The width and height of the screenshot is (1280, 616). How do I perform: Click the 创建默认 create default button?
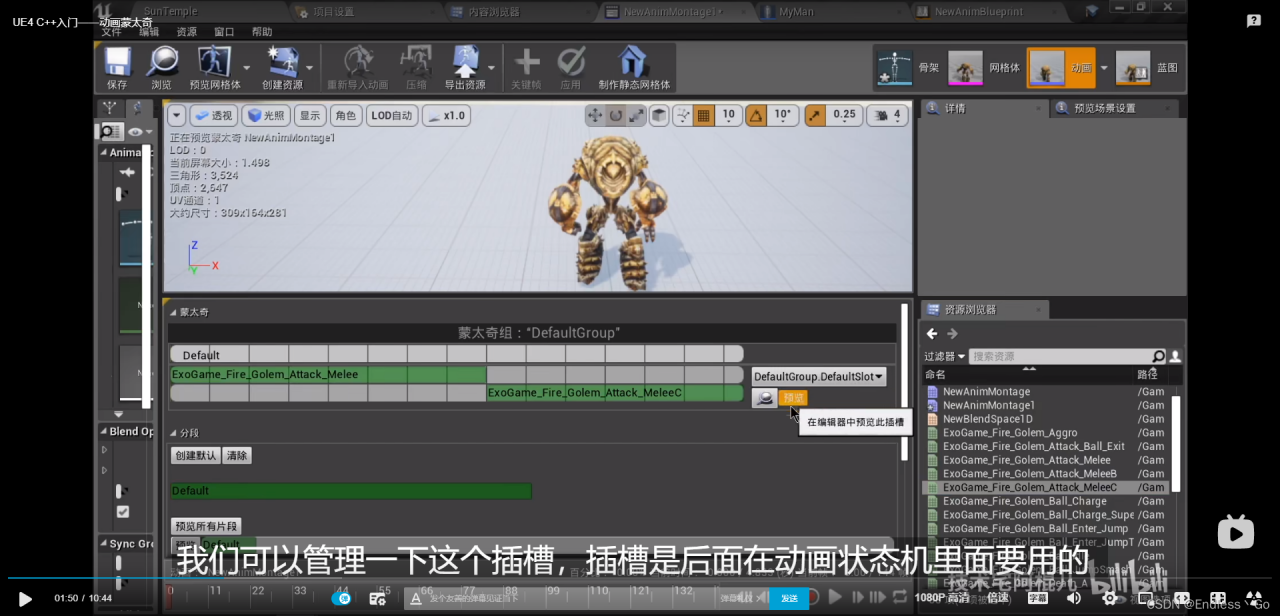coord(196,456)
